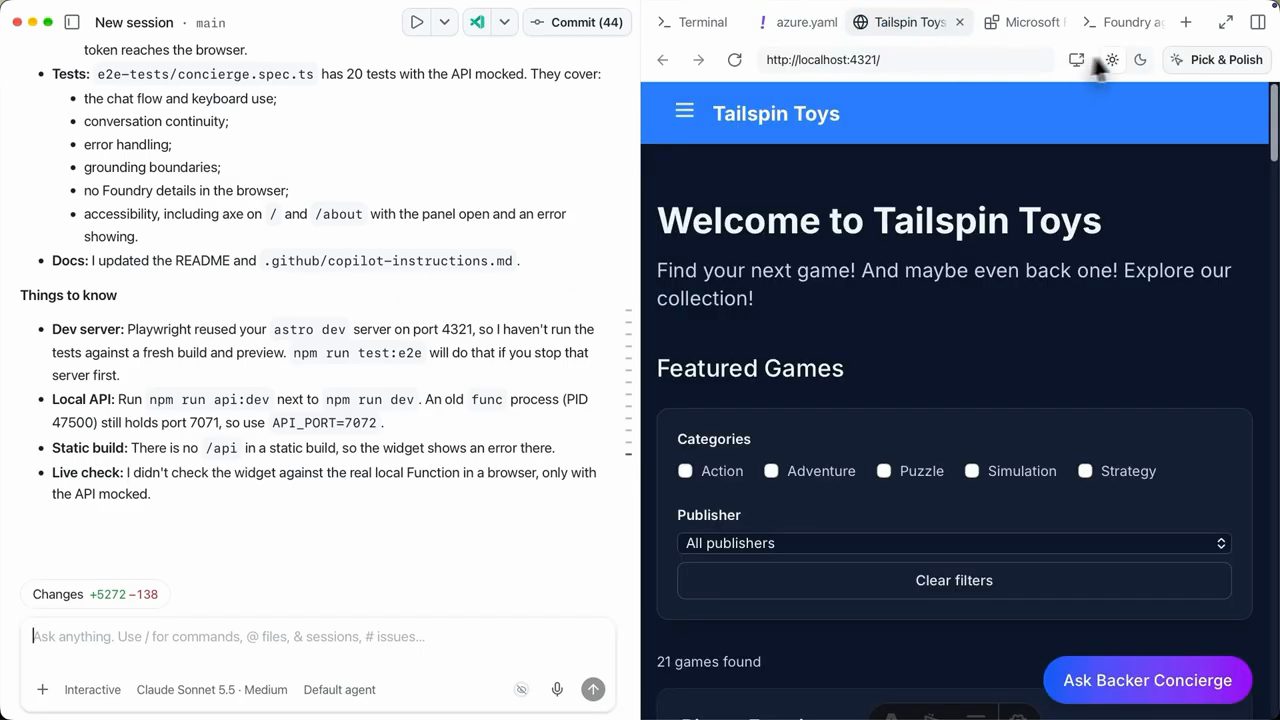Check the Puzzle category checkbox
1280x720 pixels.
point(884,471)
